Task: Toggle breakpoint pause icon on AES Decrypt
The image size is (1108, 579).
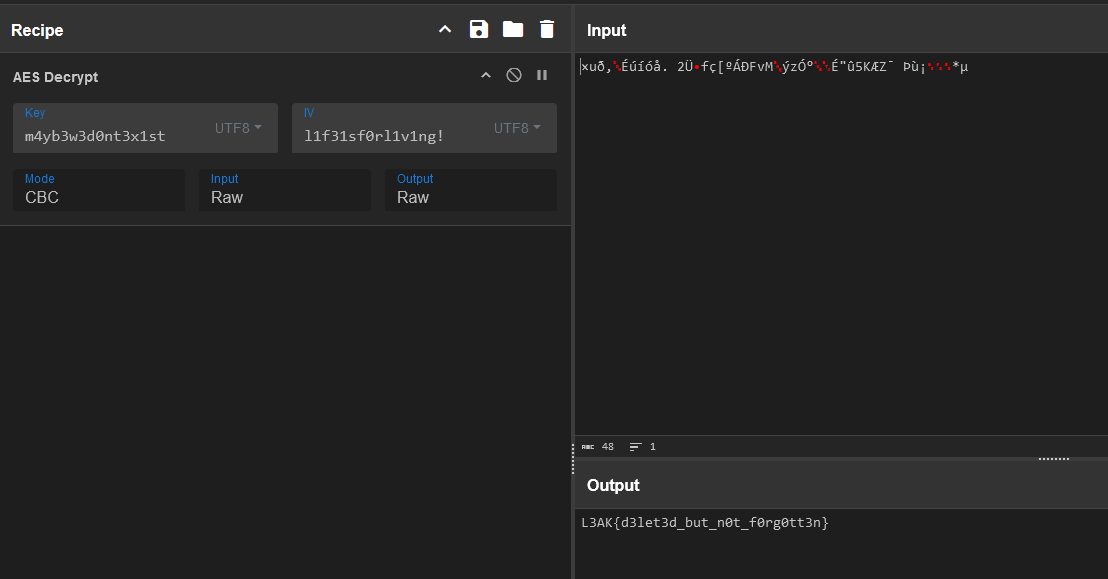Action: click(542, 76)
